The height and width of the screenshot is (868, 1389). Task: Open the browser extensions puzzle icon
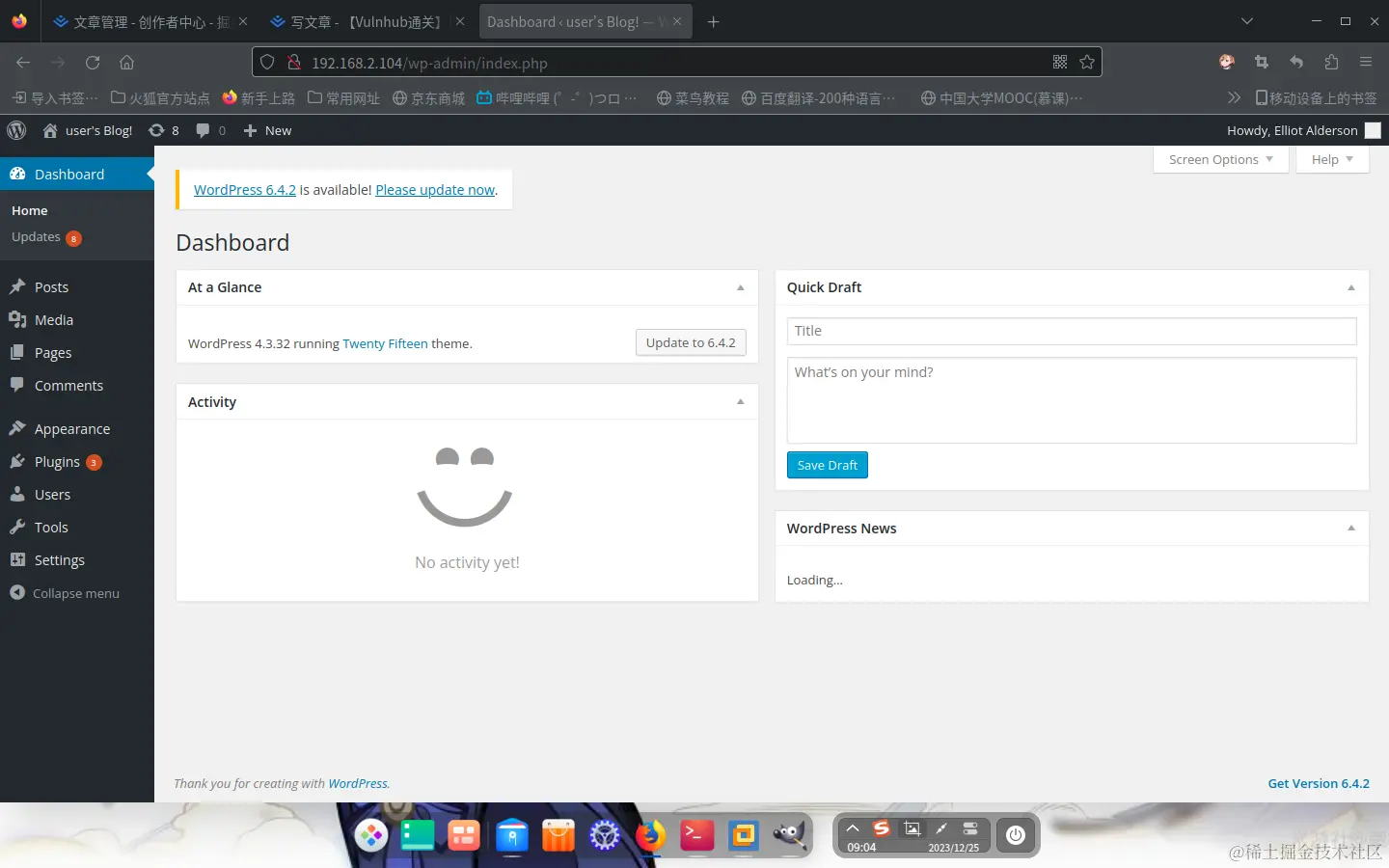pyautogui.click(x=1331, y=63)
